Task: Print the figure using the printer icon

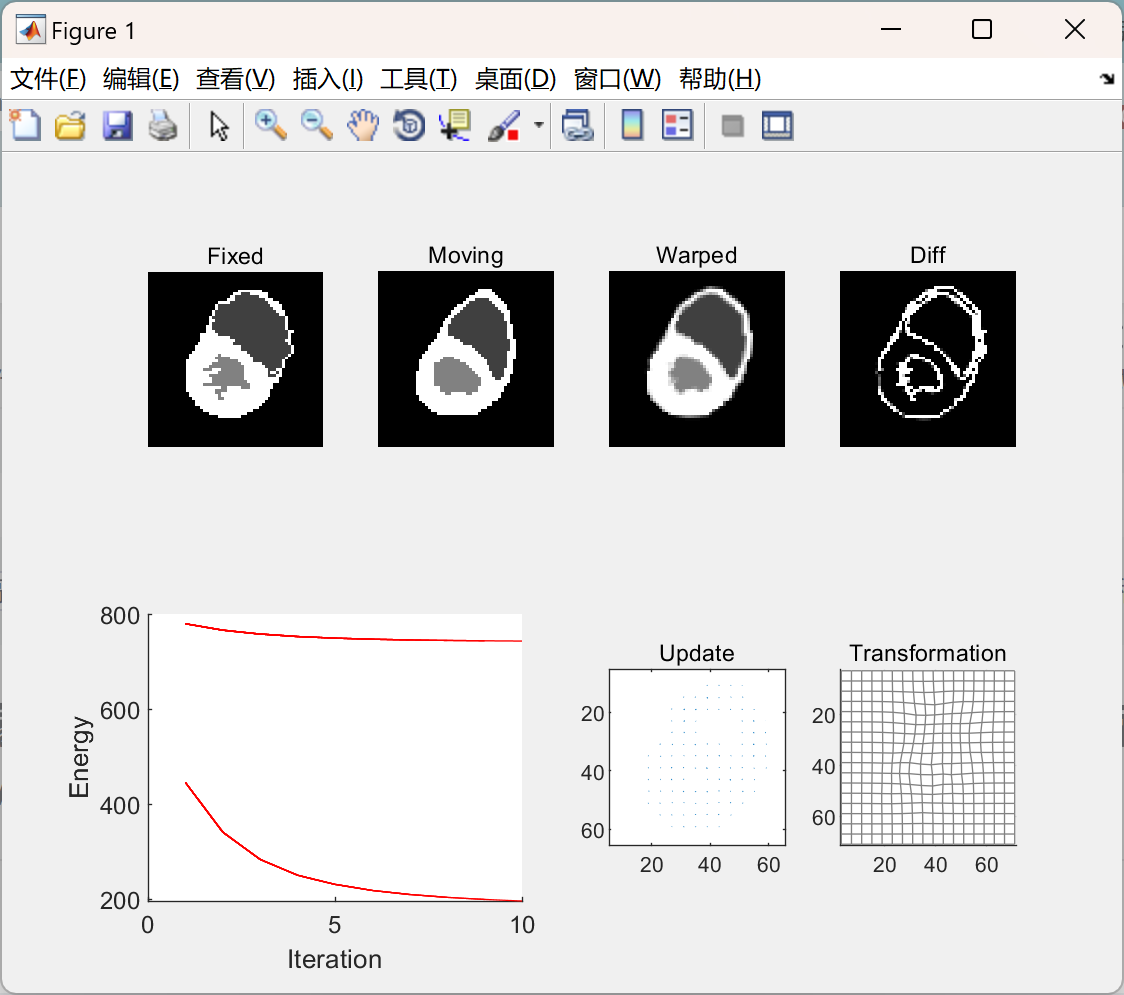Action: tap(163, 125)
